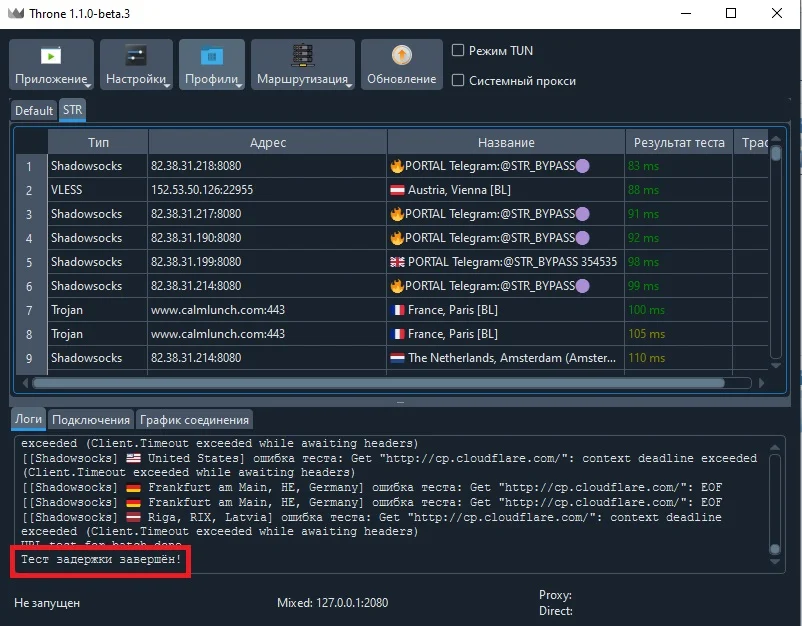
Task: Click the table vertical scrollbar up arrow
Action: pyautogui.click(x=776, y=139)
